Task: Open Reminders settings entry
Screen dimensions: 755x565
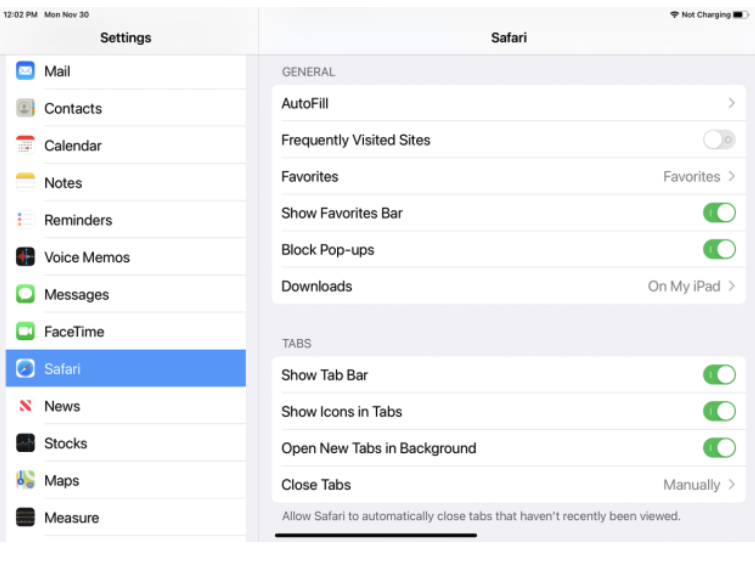Action: [x=78, y=220]
